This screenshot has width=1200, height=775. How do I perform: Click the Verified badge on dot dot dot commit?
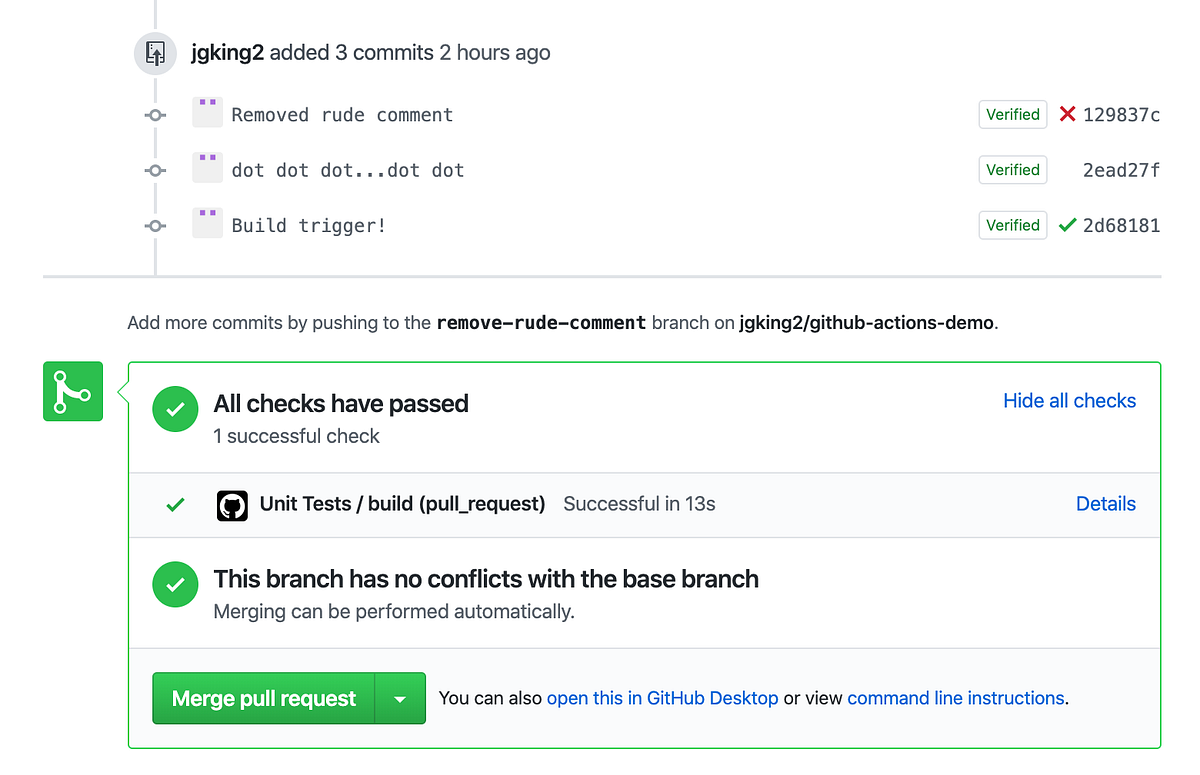(1012, 170)
